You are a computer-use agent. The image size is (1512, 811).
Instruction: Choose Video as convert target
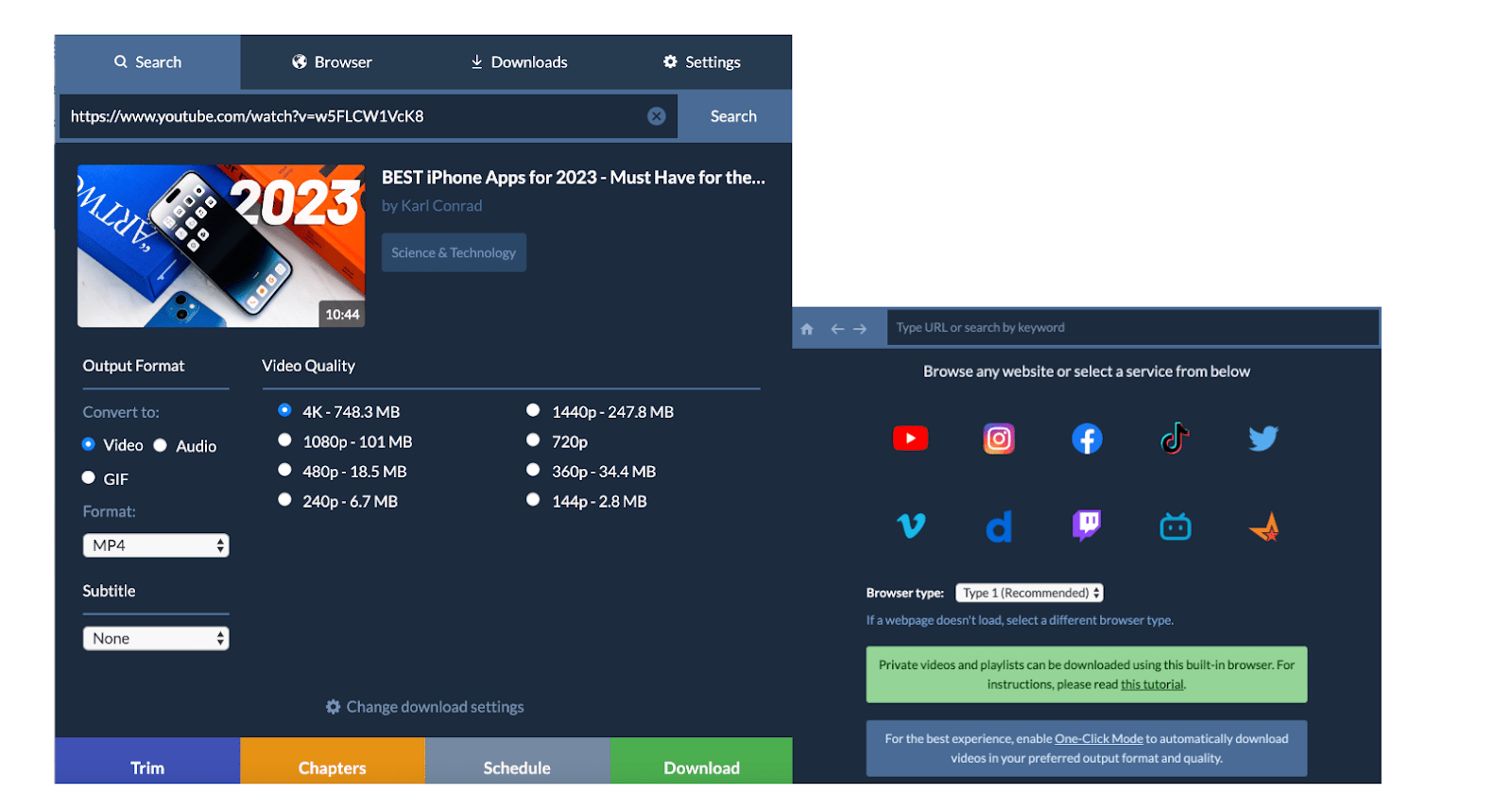89,444
